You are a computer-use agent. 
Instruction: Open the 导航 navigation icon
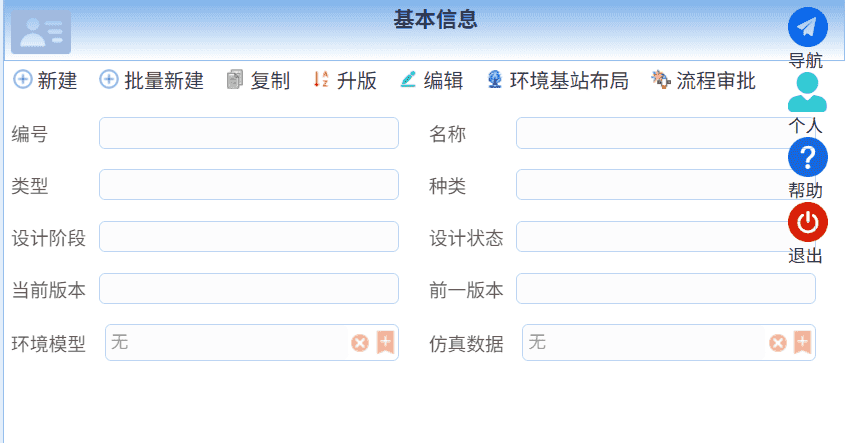tap(807, 27)
